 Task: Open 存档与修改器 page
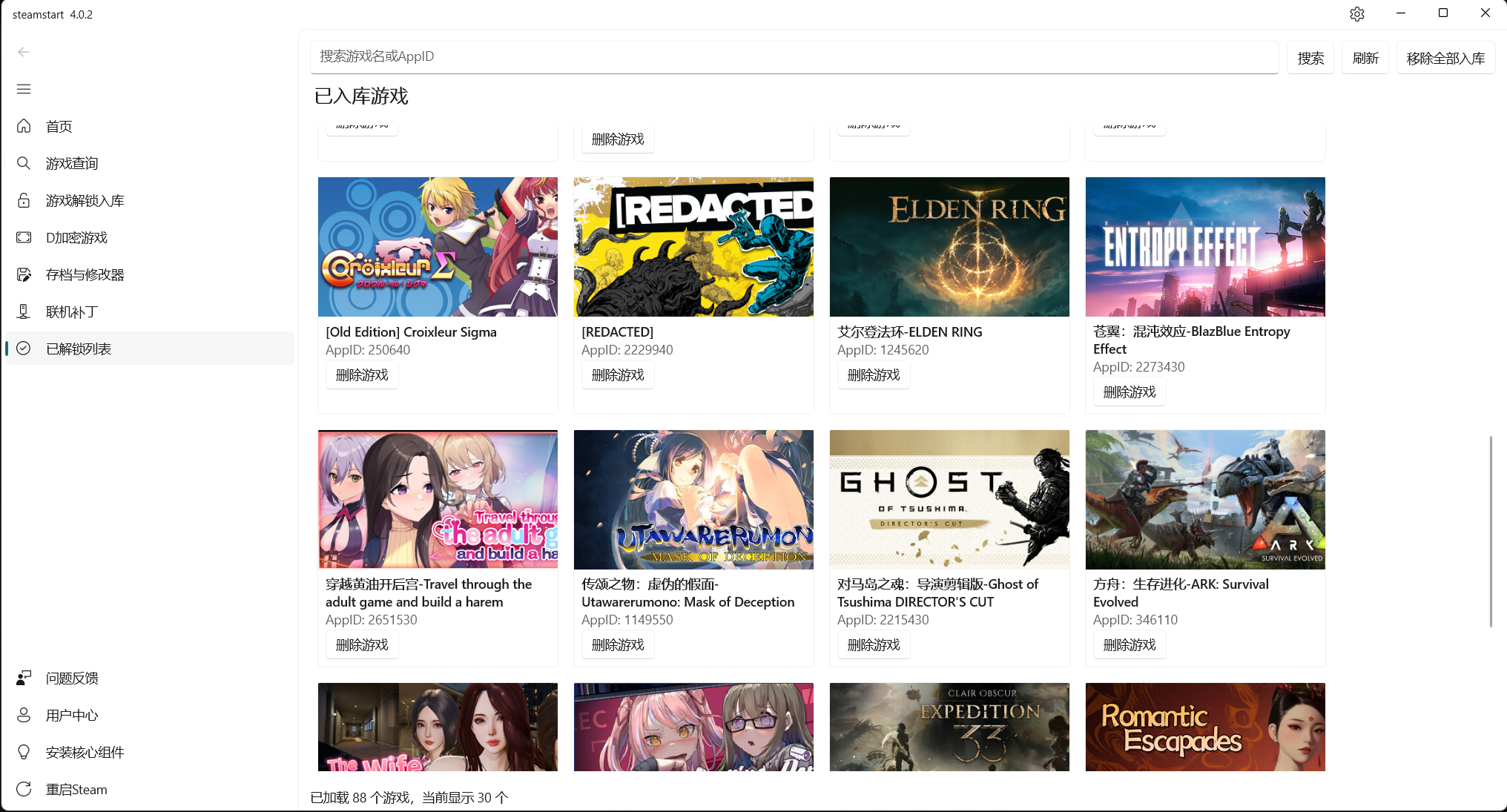(150, 274)
